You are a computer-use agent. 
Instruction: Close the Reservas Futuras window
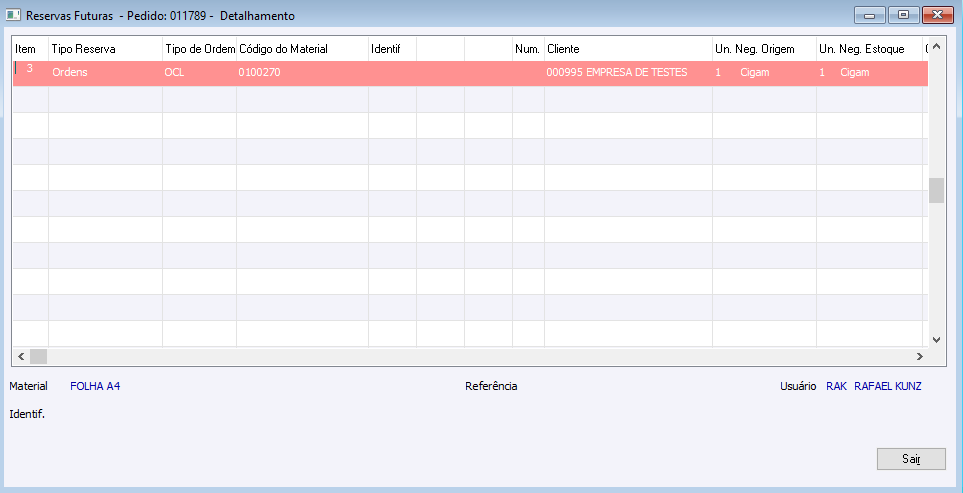[x=937, y=15]
